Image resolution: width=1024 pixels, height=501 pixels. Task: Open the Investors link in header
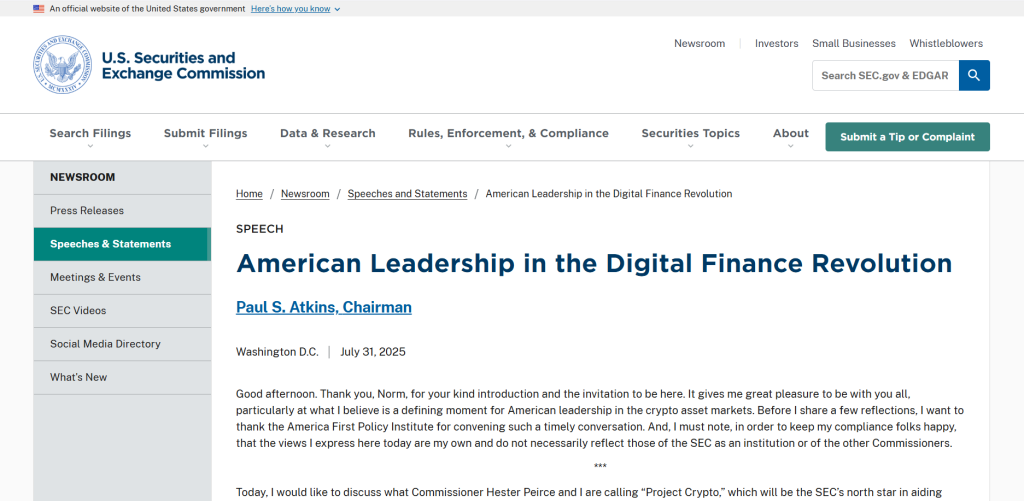[x=776, y=43]
